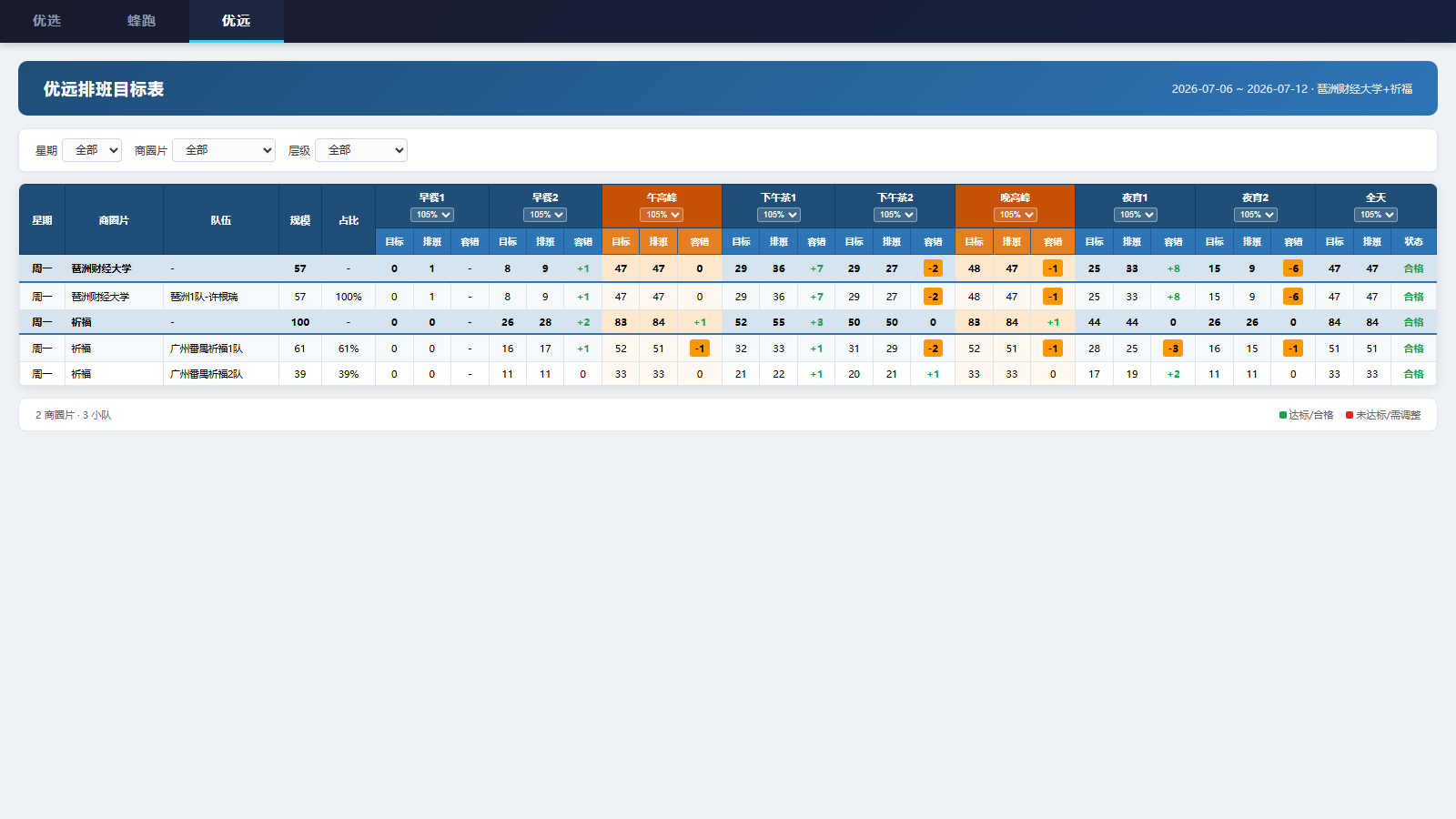Click the 规模 column header
This screenshot has width=1456, height=819.
tap(300, 220)
